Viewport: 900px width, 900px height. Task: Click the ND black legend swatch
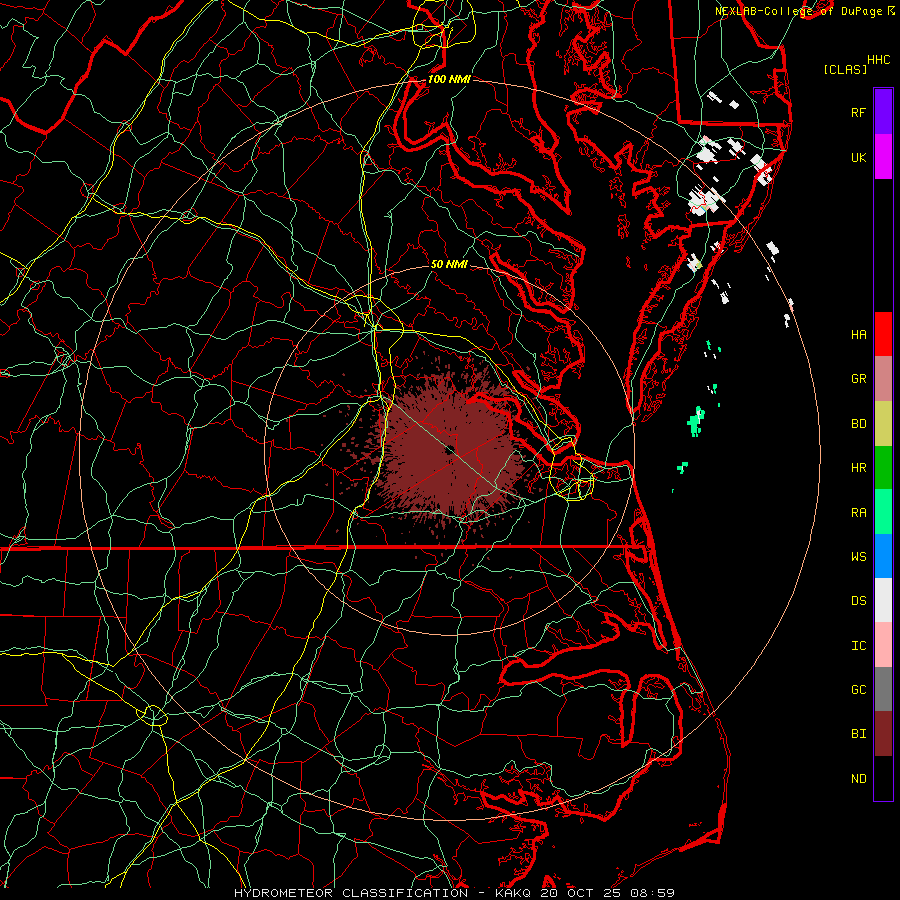pyautogui.click(x=883, y=778)
